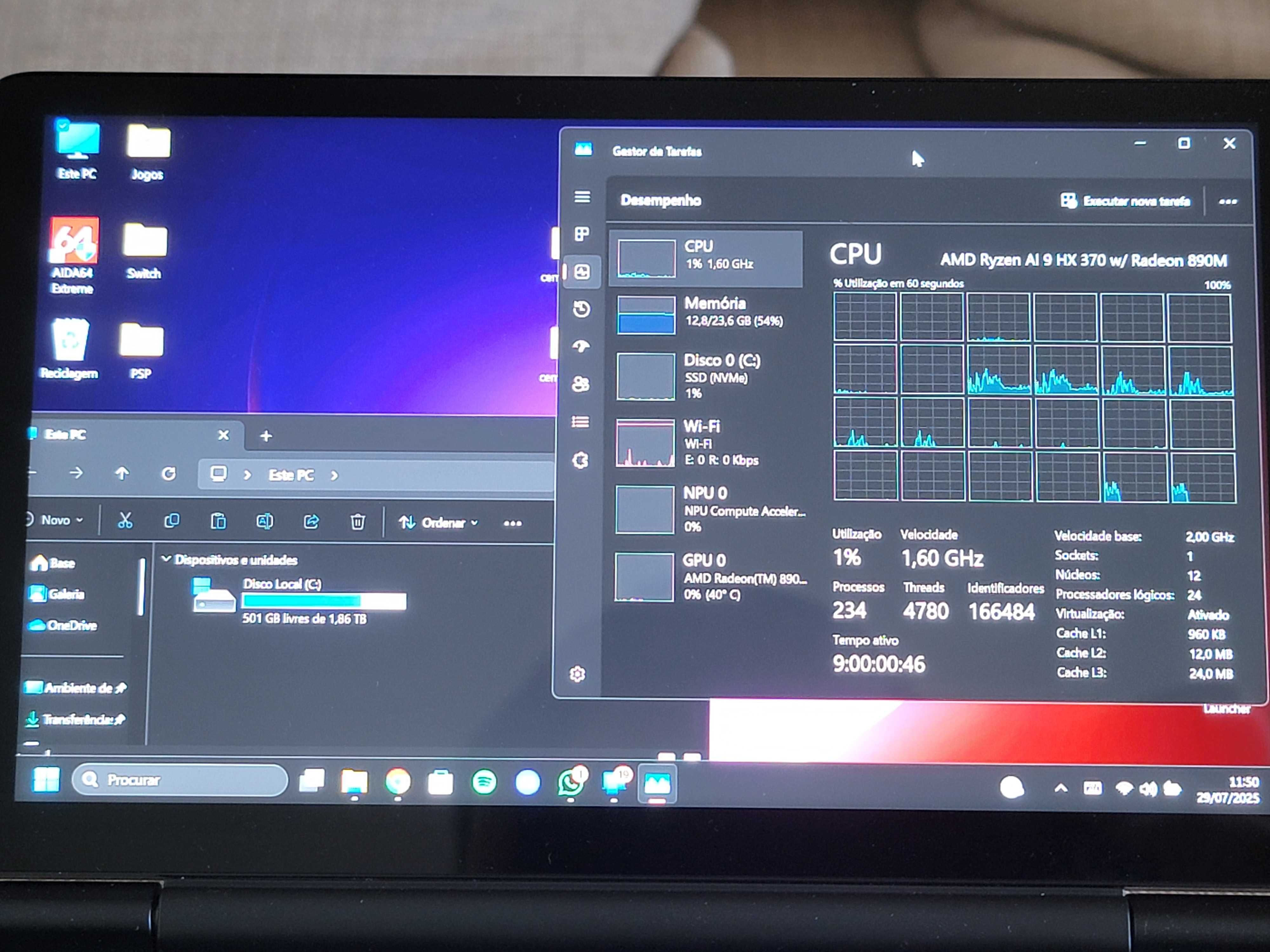Open Startup apps icon in Task Manager sidebar
This screenshot has width=1270, height=952.
[581, 346]
